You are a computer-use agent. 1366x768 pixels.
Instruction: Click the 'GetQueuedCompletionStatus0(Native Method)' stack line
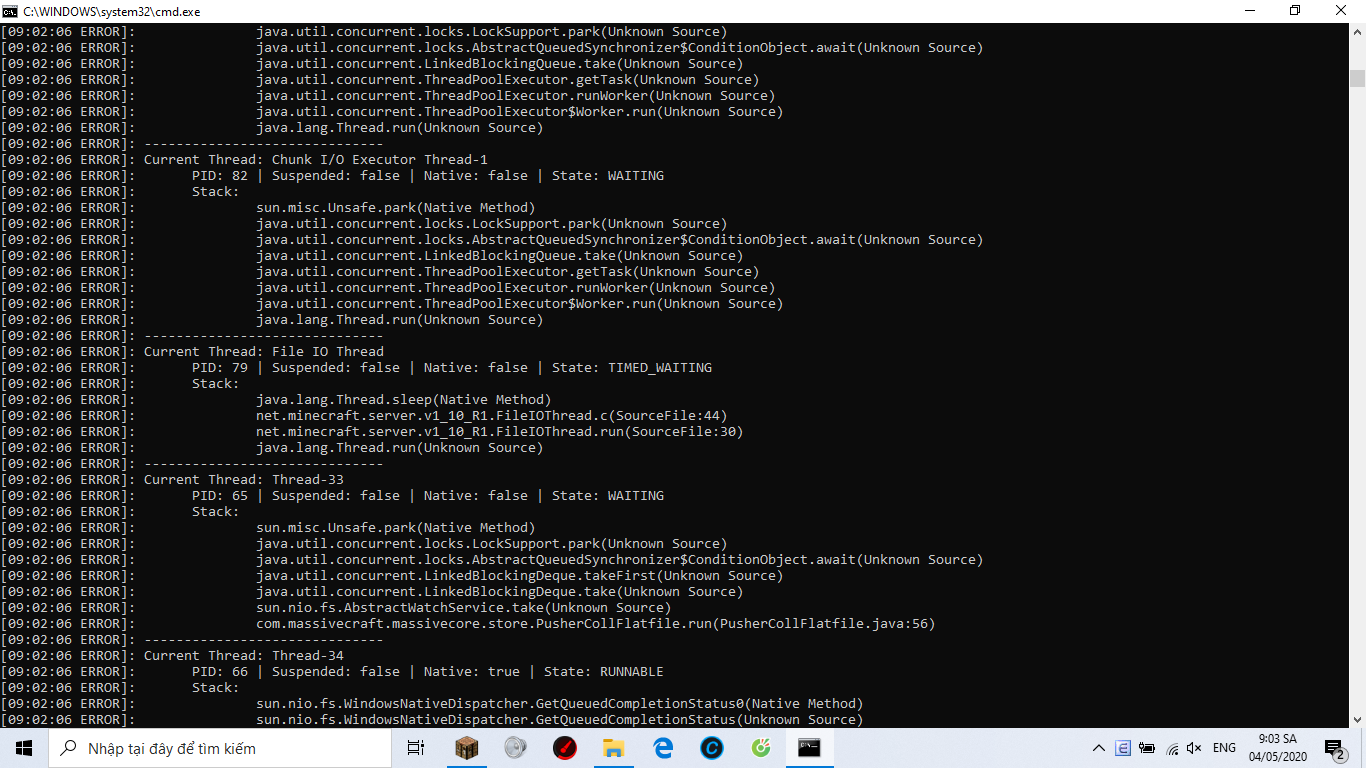tap(560, 704)
